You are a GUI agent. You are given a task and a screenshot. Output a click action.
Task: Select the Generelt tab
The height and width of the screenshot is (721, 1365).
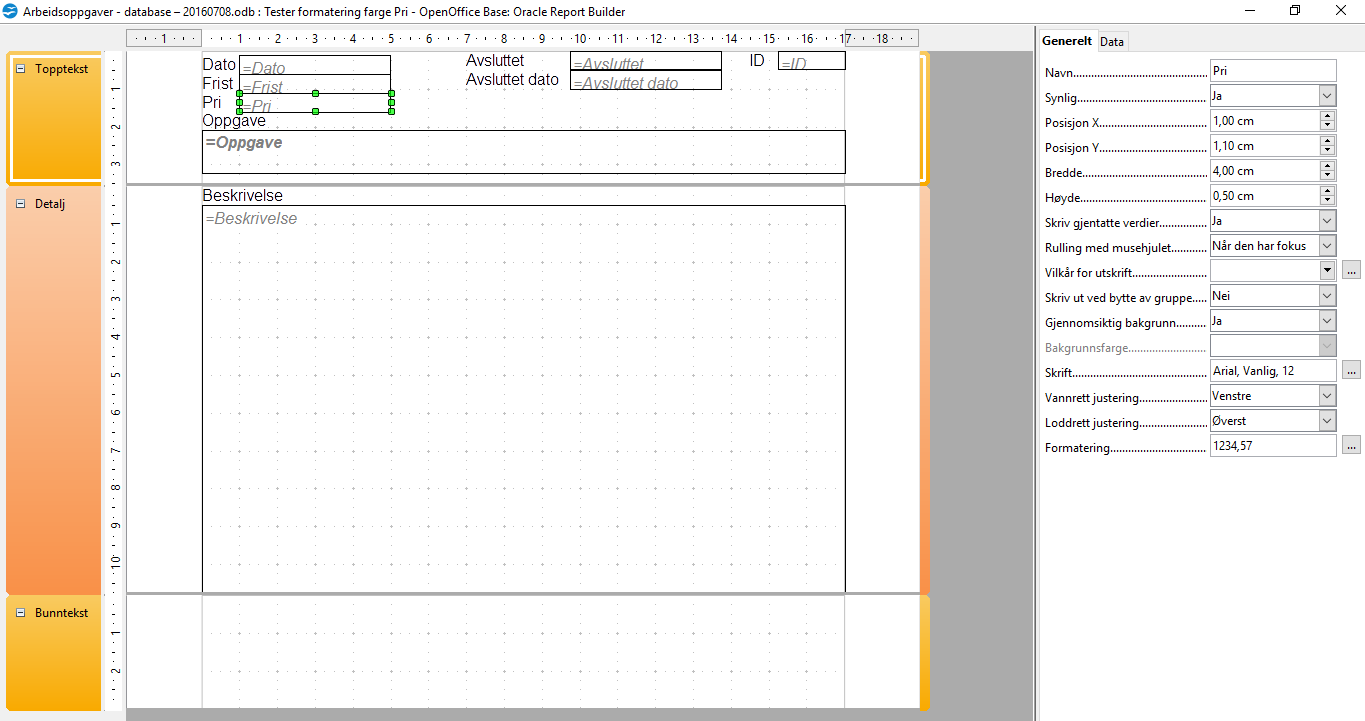coord(1066,42)
